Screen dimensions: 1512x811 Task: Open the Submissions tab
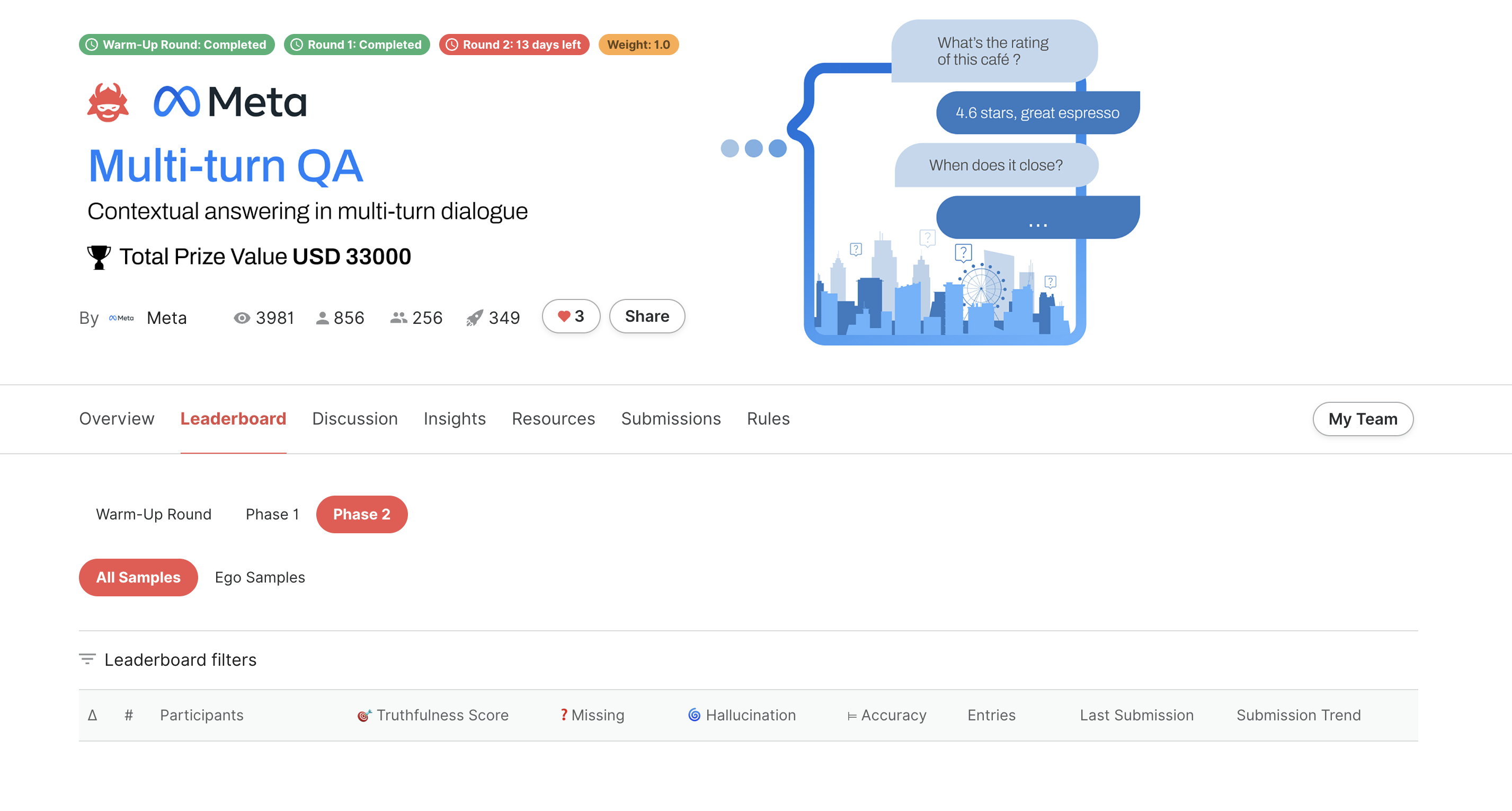(x=670, y=419)
